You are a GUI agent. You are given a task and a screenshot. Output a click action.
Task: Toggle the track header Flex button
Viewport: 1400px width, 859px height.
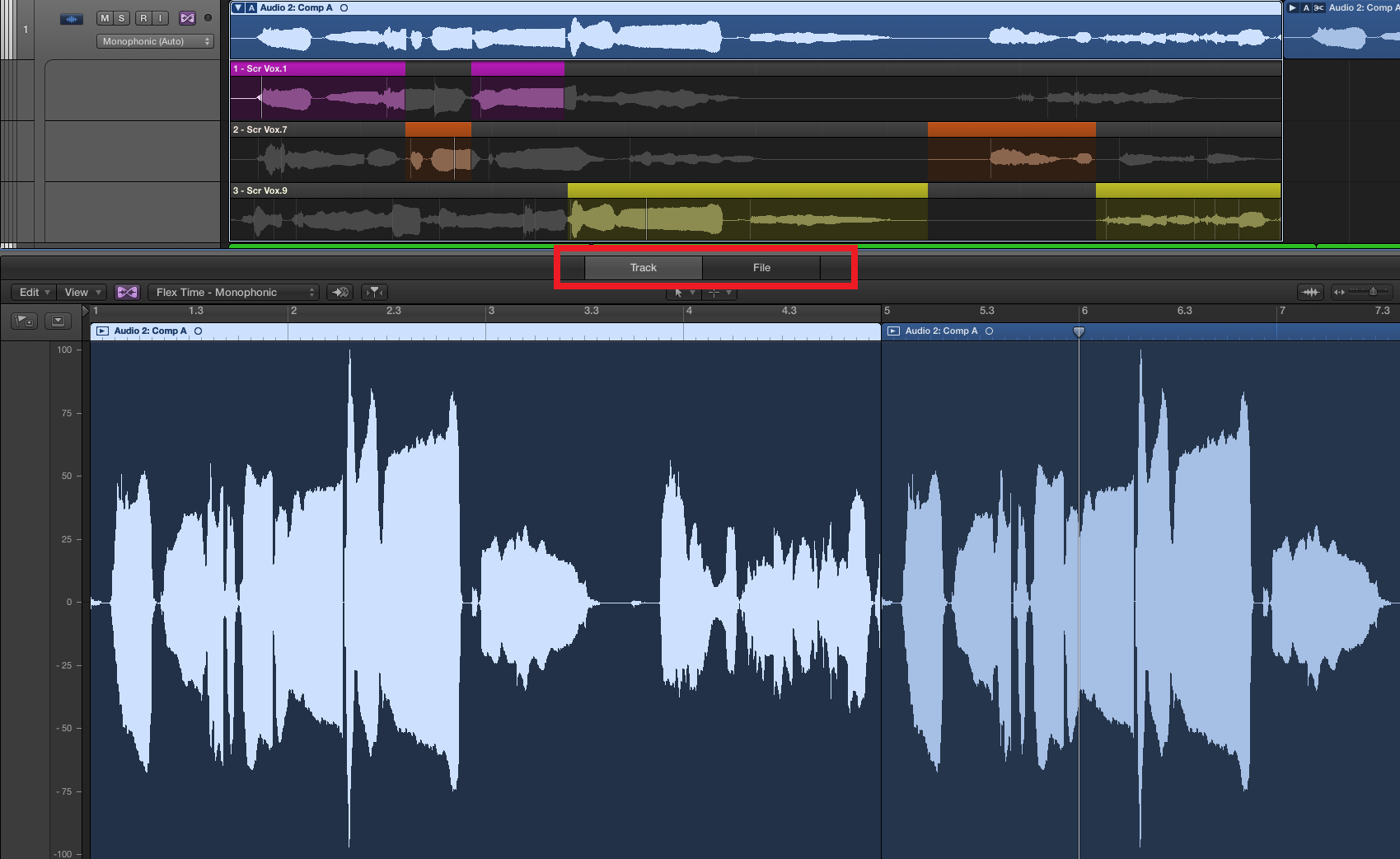(187, 18)
